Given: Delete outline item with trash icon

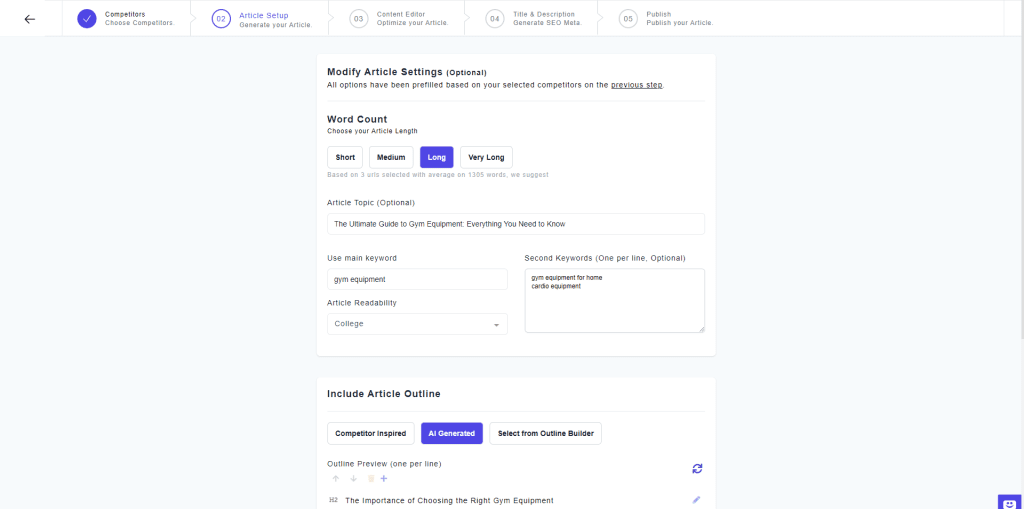Looking at the screenshot, I should (370, 479).
